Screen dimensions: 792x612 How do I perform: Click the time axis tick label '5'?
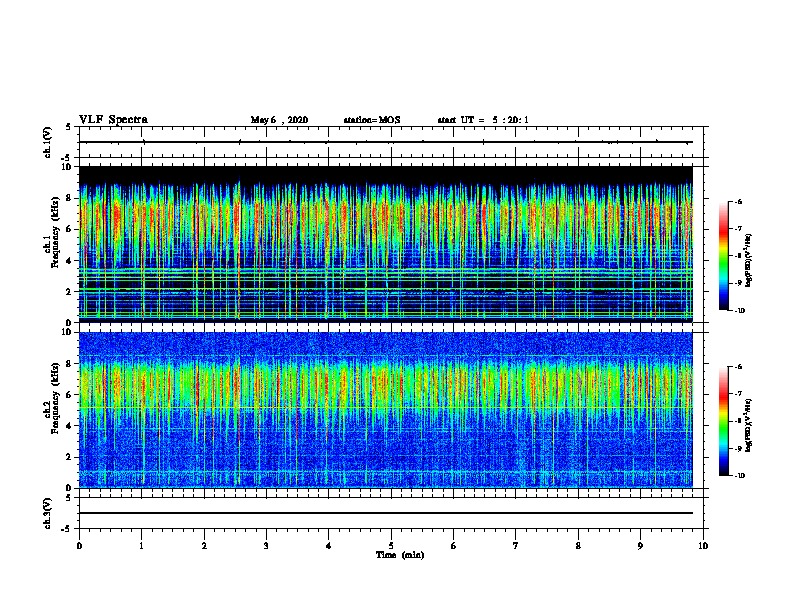[x=391, y=546]
